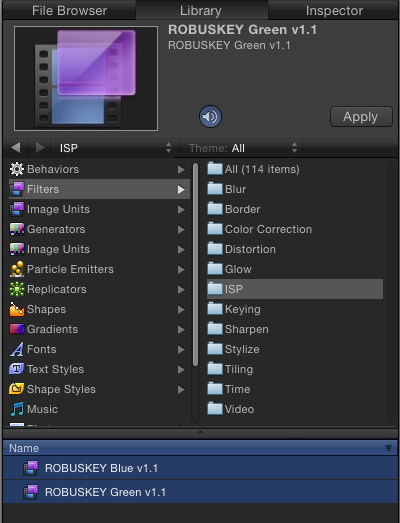
Task: Click the Gradients icon
Action: pos(17,329)
